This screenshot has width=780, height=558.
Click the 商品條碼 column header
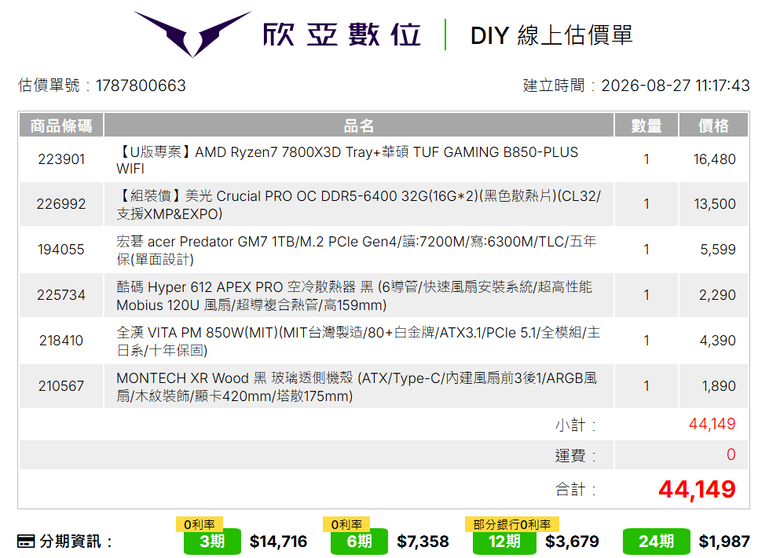pos(61,125)
